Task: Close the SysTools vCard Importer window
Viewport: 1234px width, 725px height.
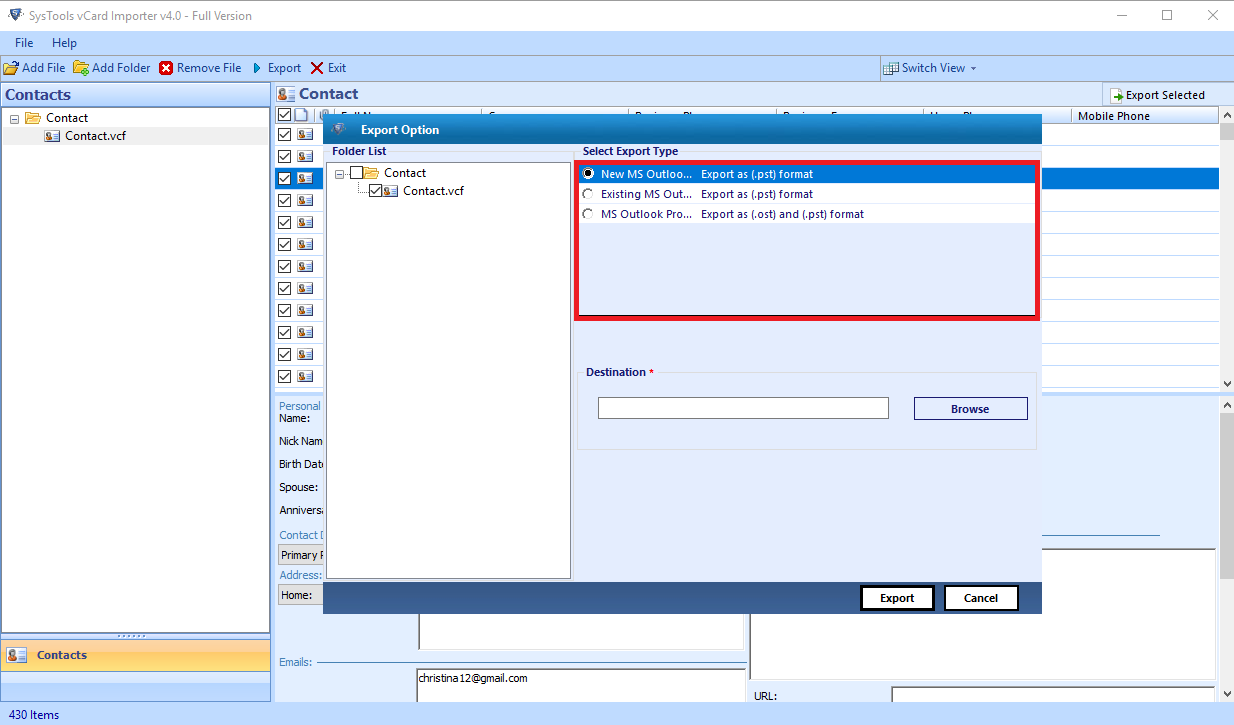Action: tap(1211, 15)
